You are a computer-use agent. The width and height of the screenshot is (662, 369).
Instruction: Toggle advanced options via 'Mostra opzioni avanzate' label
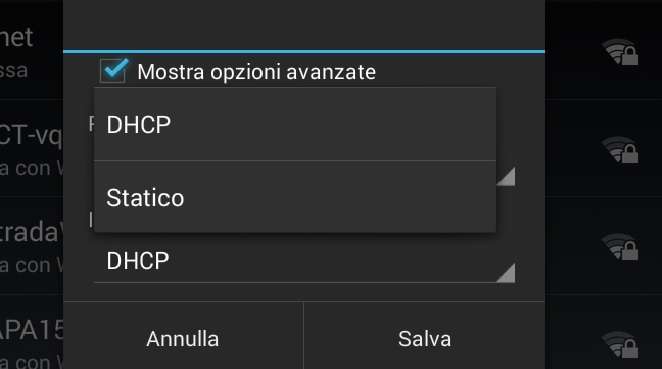click(256, 72)
